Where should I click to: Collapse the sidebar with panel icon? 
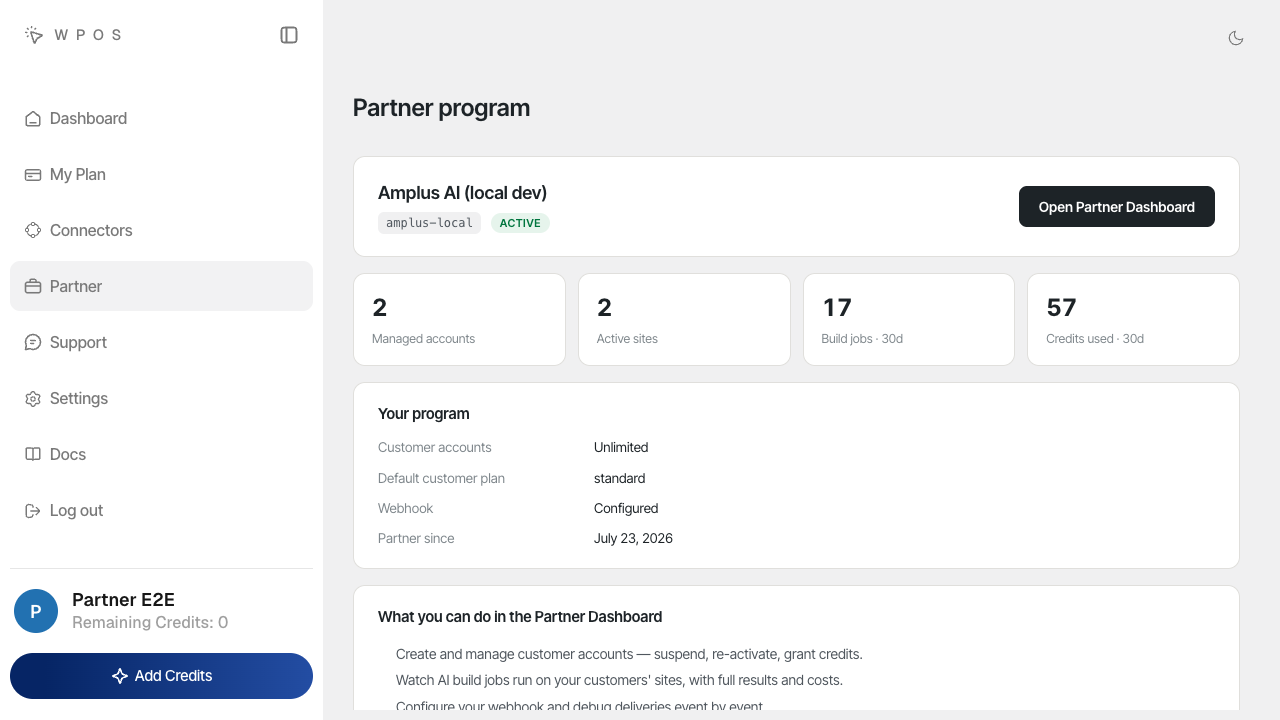pyautogui.click(x=289, y=35)
